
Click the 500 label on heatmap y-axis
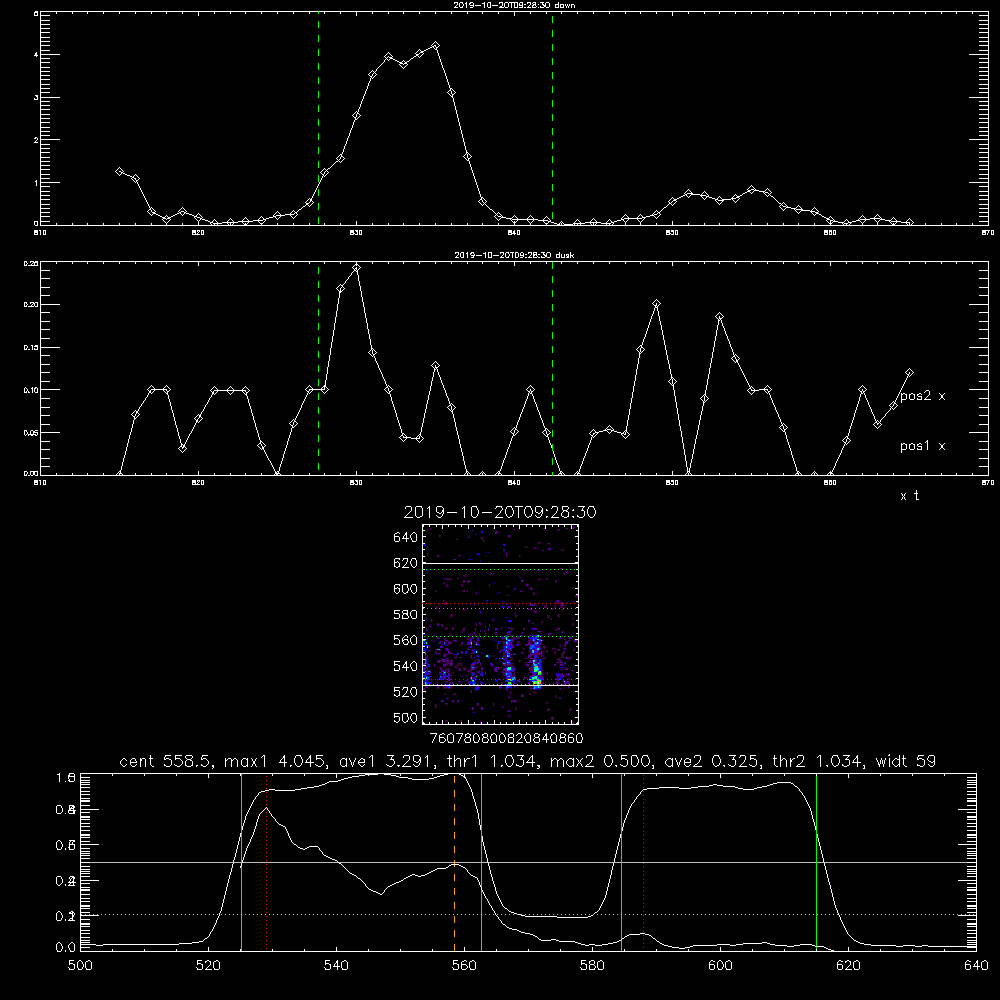pos(406,718)
